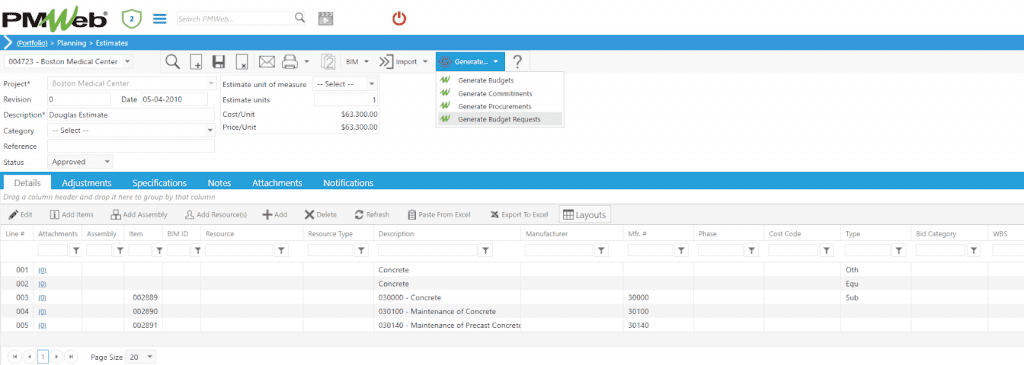Click the filter icon under Attachments column
Screen dimensions: 1024x365
point(75,250)
